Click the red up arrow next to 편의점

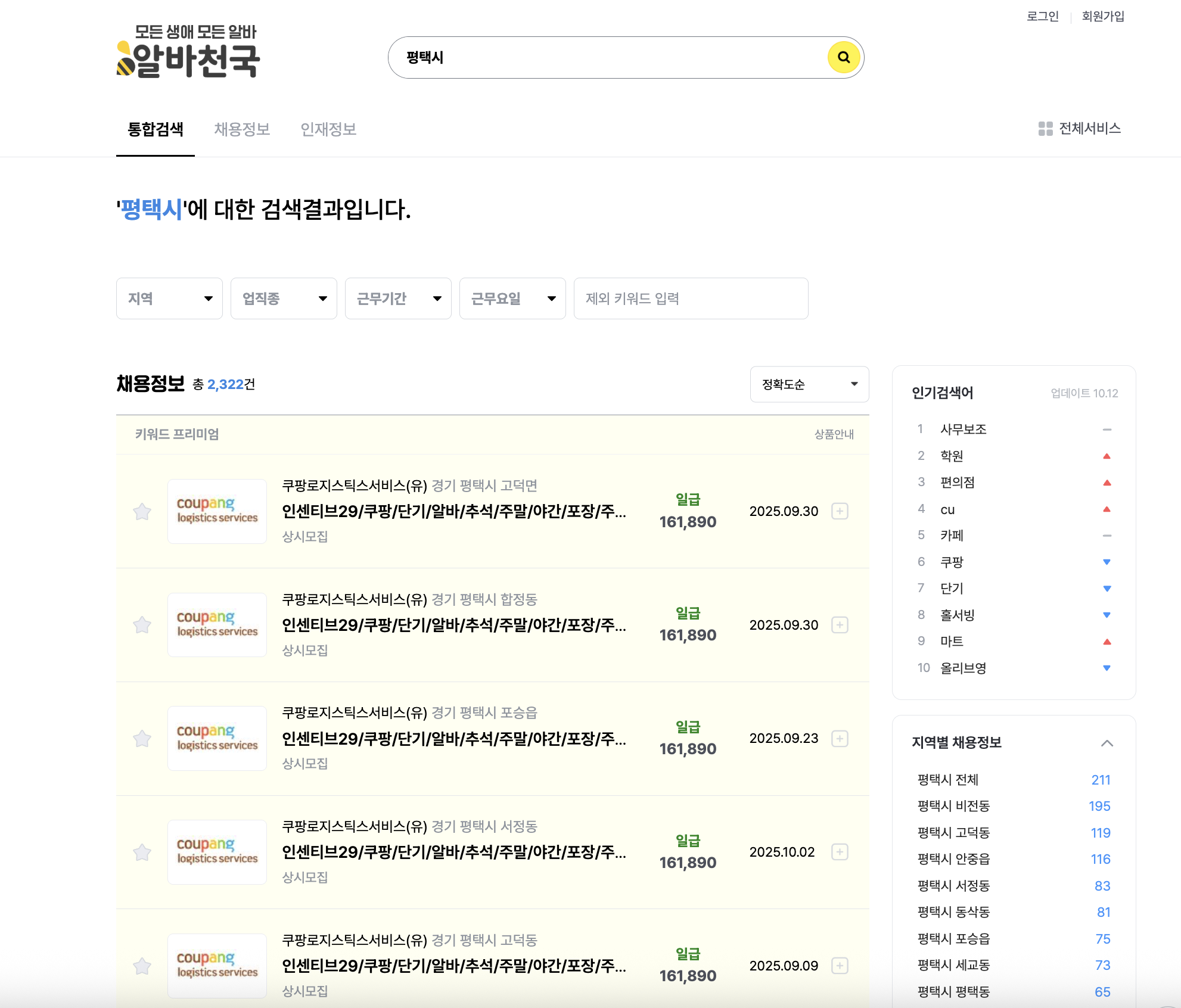(1107, 483)
